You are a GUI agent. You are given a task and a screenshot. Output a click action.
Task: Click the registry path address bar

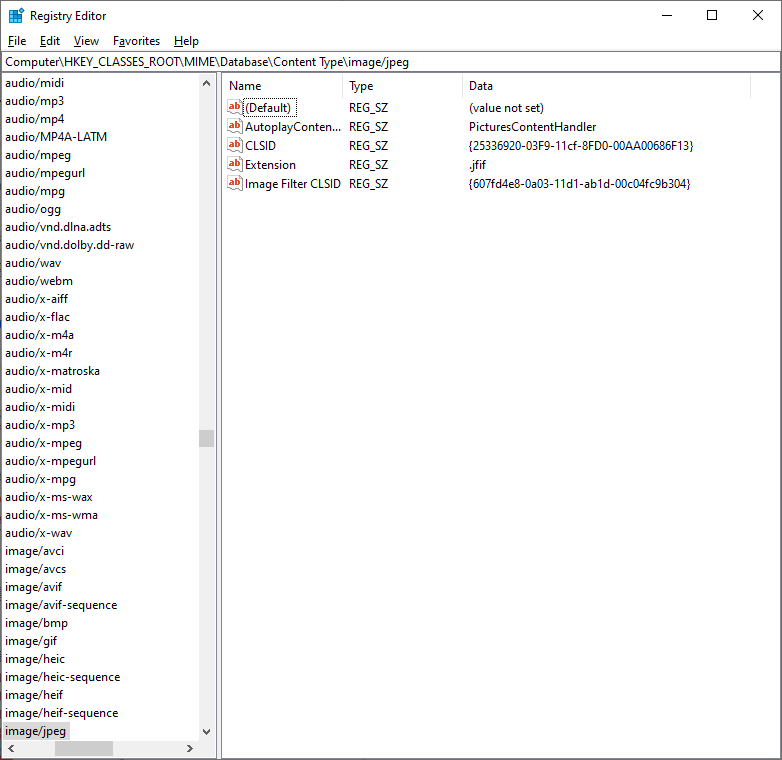(390, 62)
